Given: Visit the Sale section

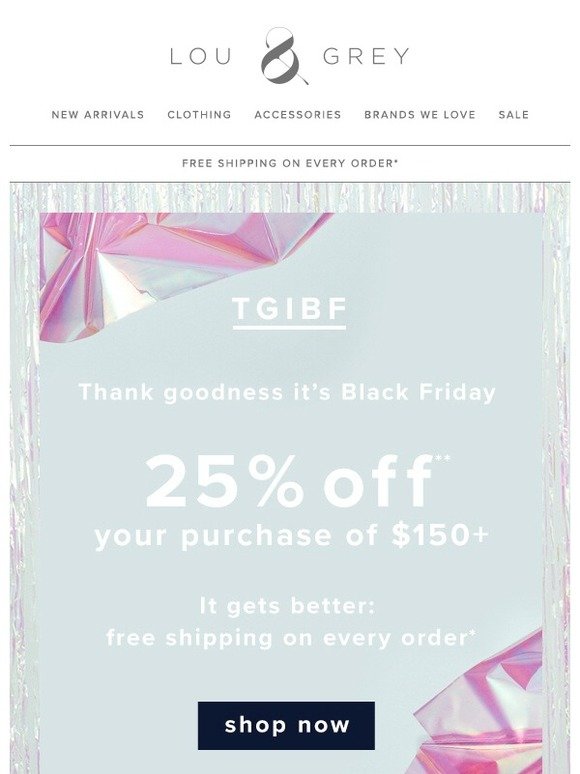Looking at the screenshot, I should coord(514,115).
